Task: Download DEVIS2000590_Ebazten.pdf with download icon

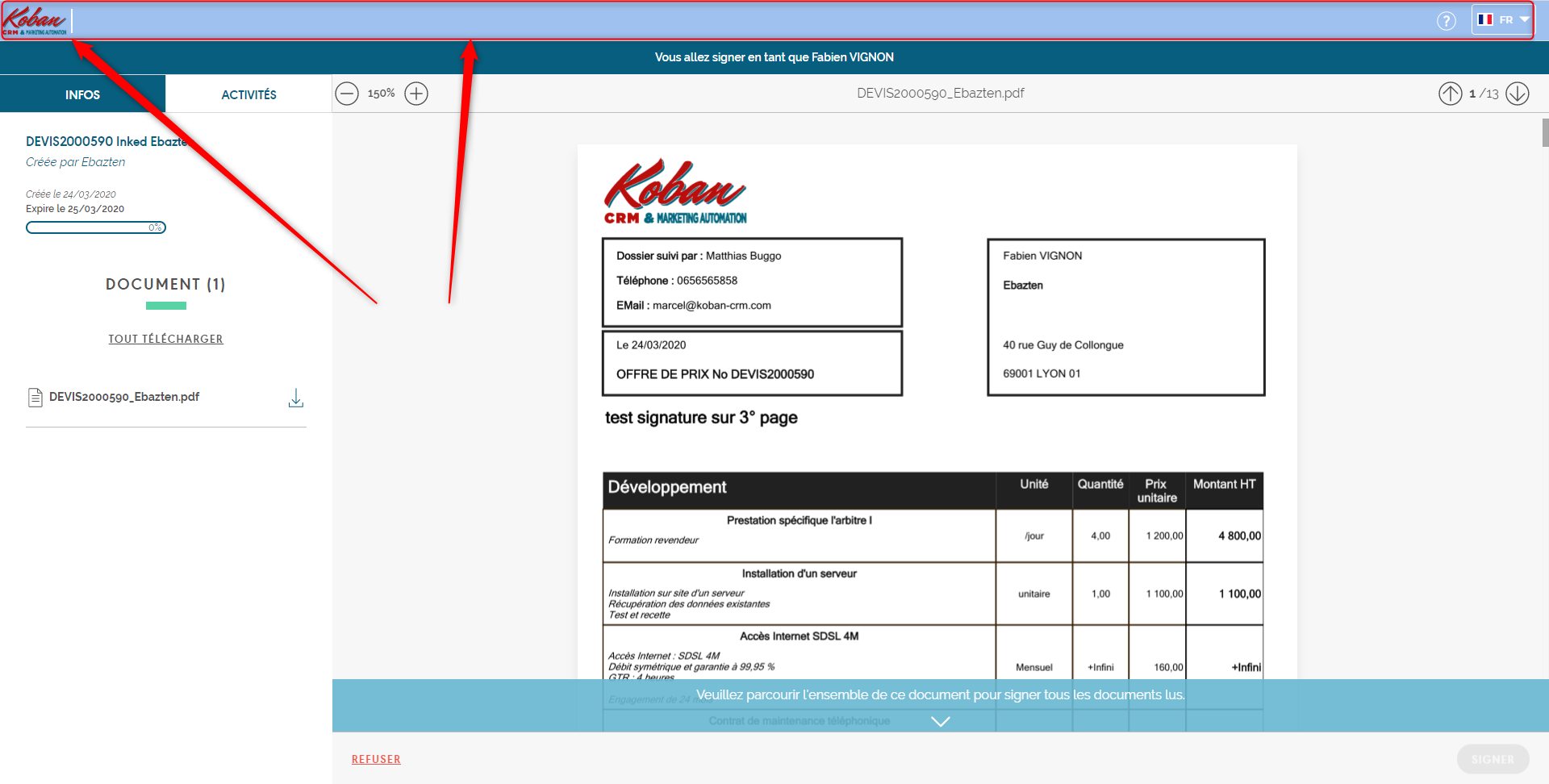Action: [296, 398]
